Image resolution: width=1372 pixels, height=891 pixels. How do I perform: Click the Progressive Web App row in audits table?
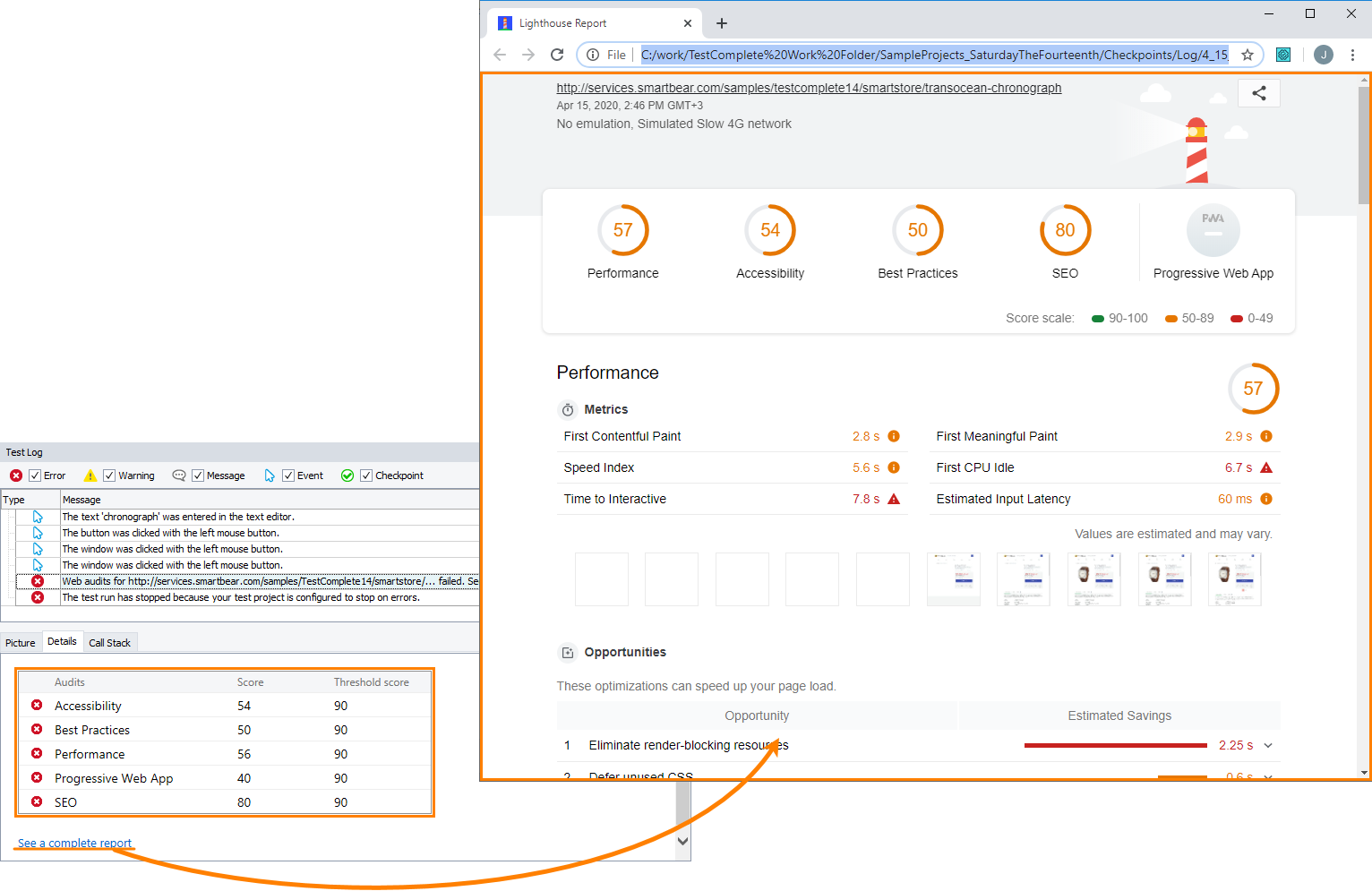225,778
